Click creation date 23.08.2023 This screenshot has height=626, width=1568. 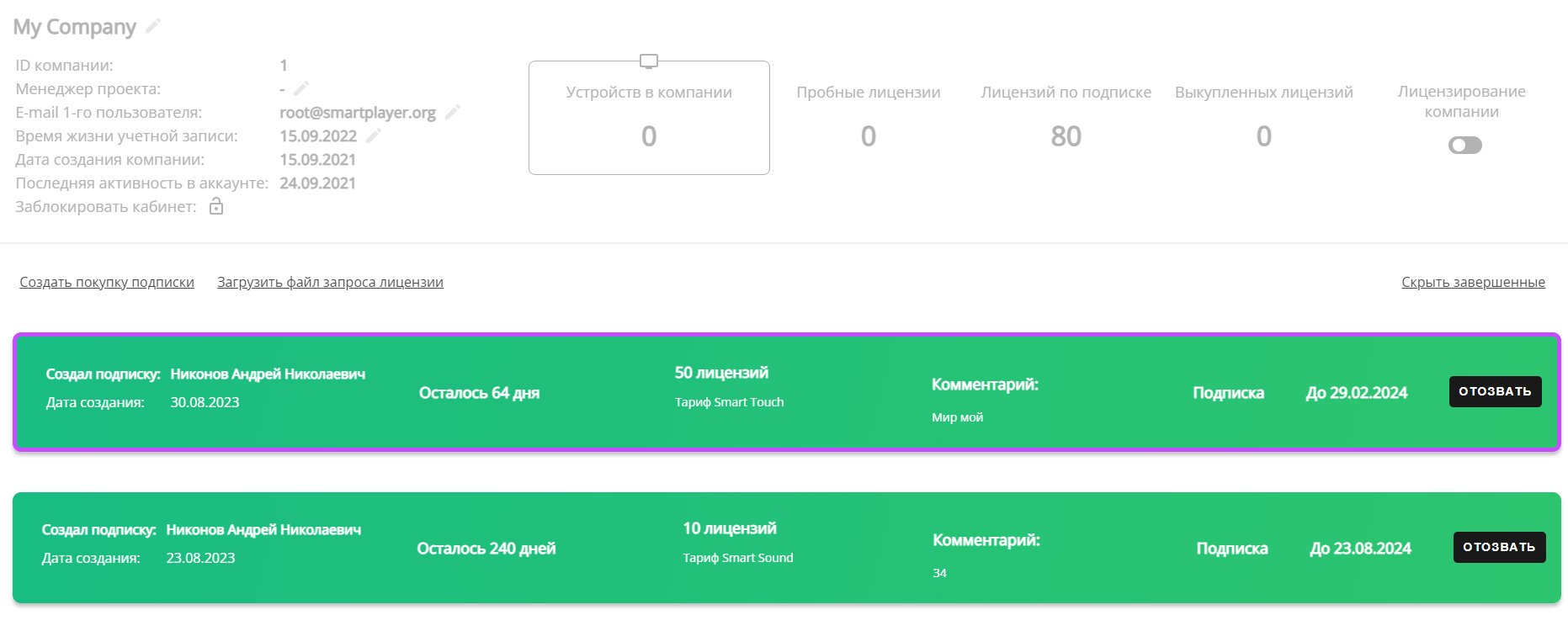[200, 558]
